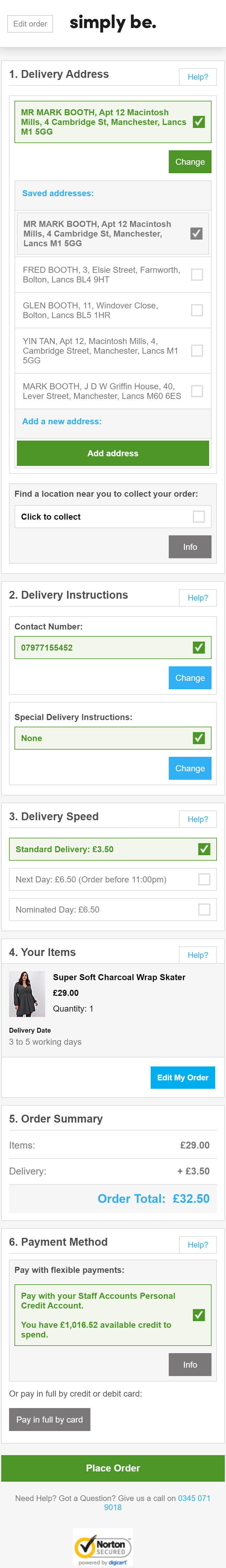Open the Super Soft Charcoal Wrap Skater thumbnail
Image resolution: width=226 pixels, height=1568 pixels.
(x=27, y=994)
